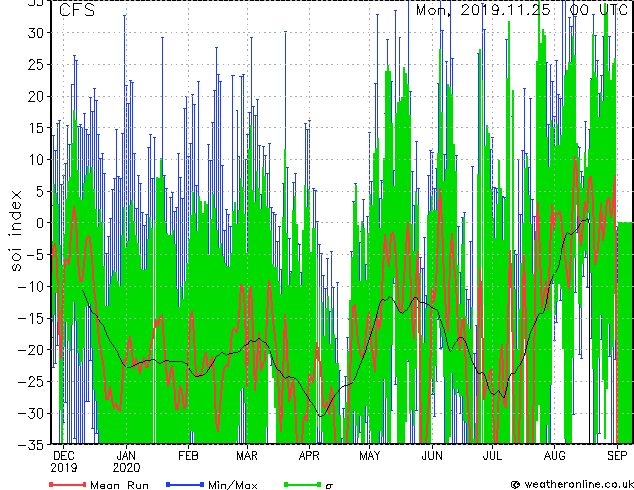Click the JUN month label
Image resolution: width=634 pixels, height=490 pixels.
pos(432,456)
